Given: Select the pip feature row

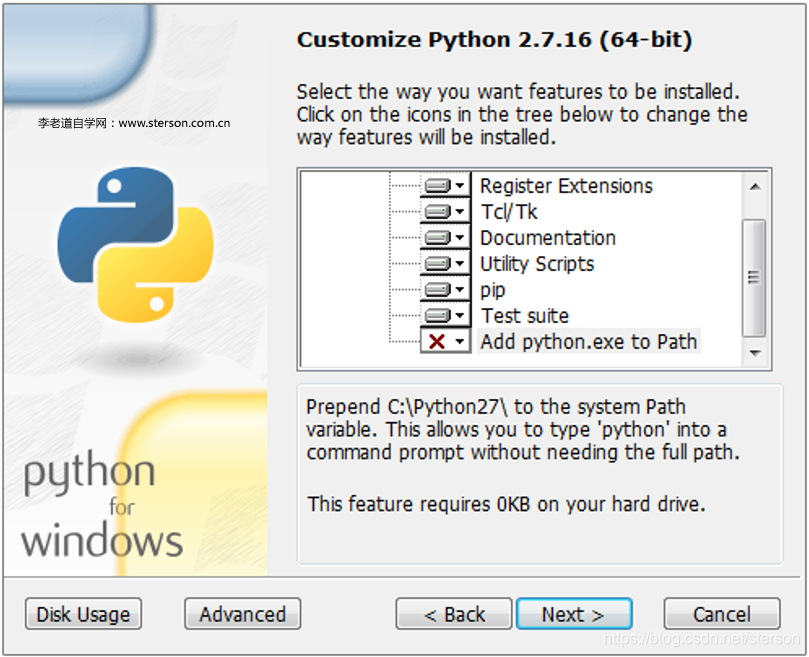Looking at the screenshot, I should pyautogui.click(x=493, y=290).
